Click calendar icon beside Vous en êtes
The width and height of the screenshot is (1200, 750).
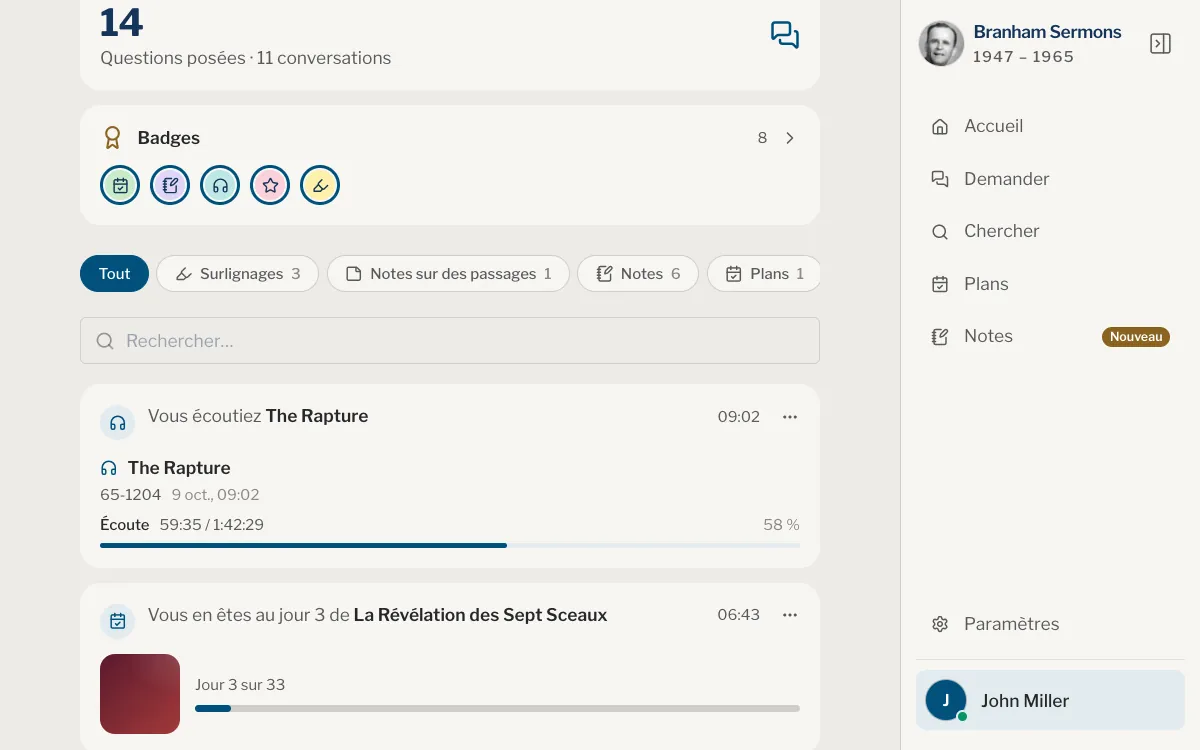118,621
